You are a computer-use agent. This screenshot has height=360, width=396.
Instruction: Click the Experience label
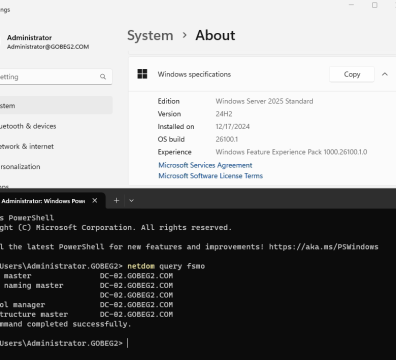tap(174, 152)
